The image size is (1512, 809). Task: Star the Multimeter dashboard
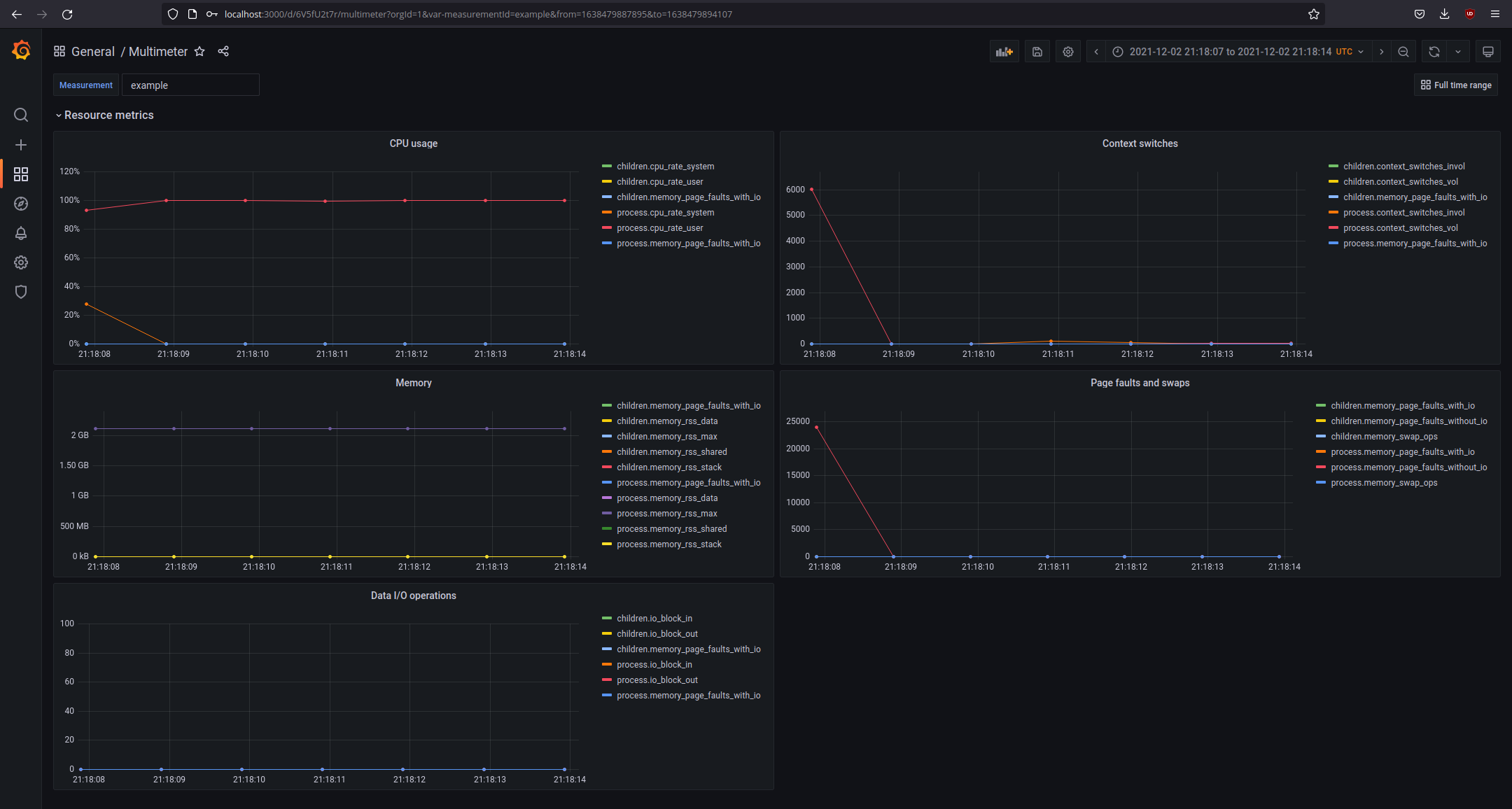(x=199, y=51)
